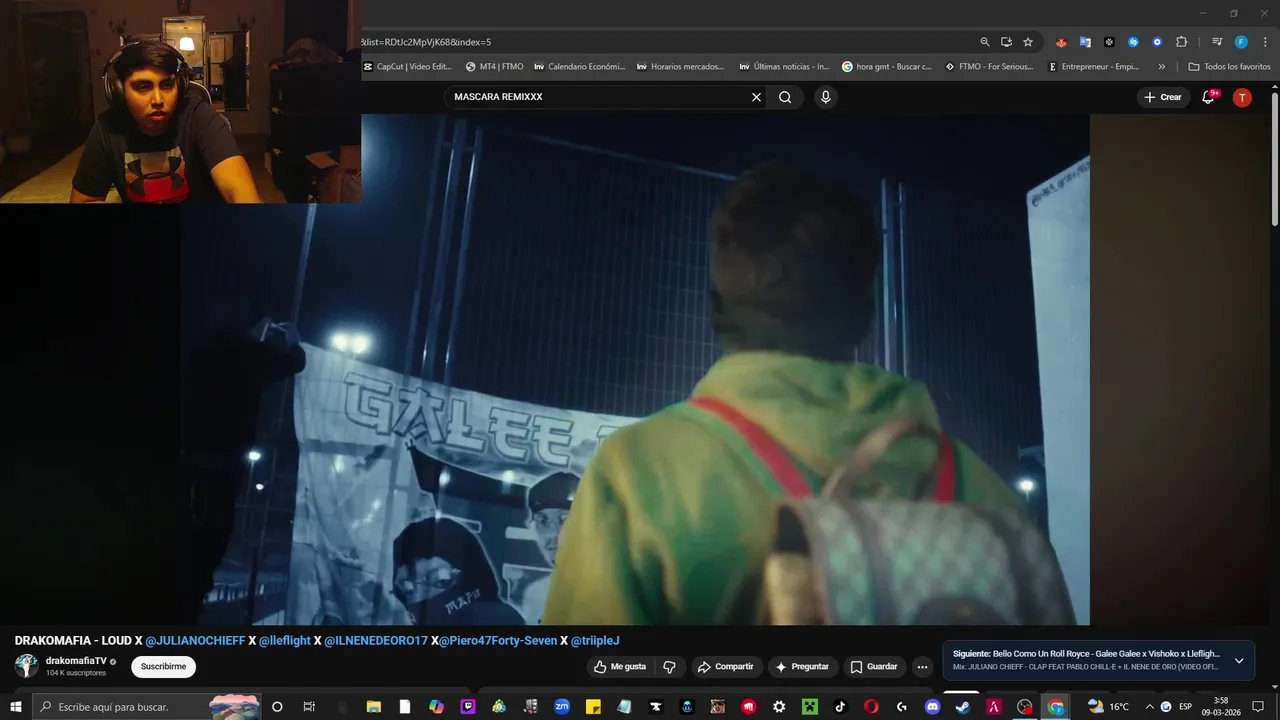Click the video player to pause
This screenshot has width=1280, height=720.
(x=635, y=369)
